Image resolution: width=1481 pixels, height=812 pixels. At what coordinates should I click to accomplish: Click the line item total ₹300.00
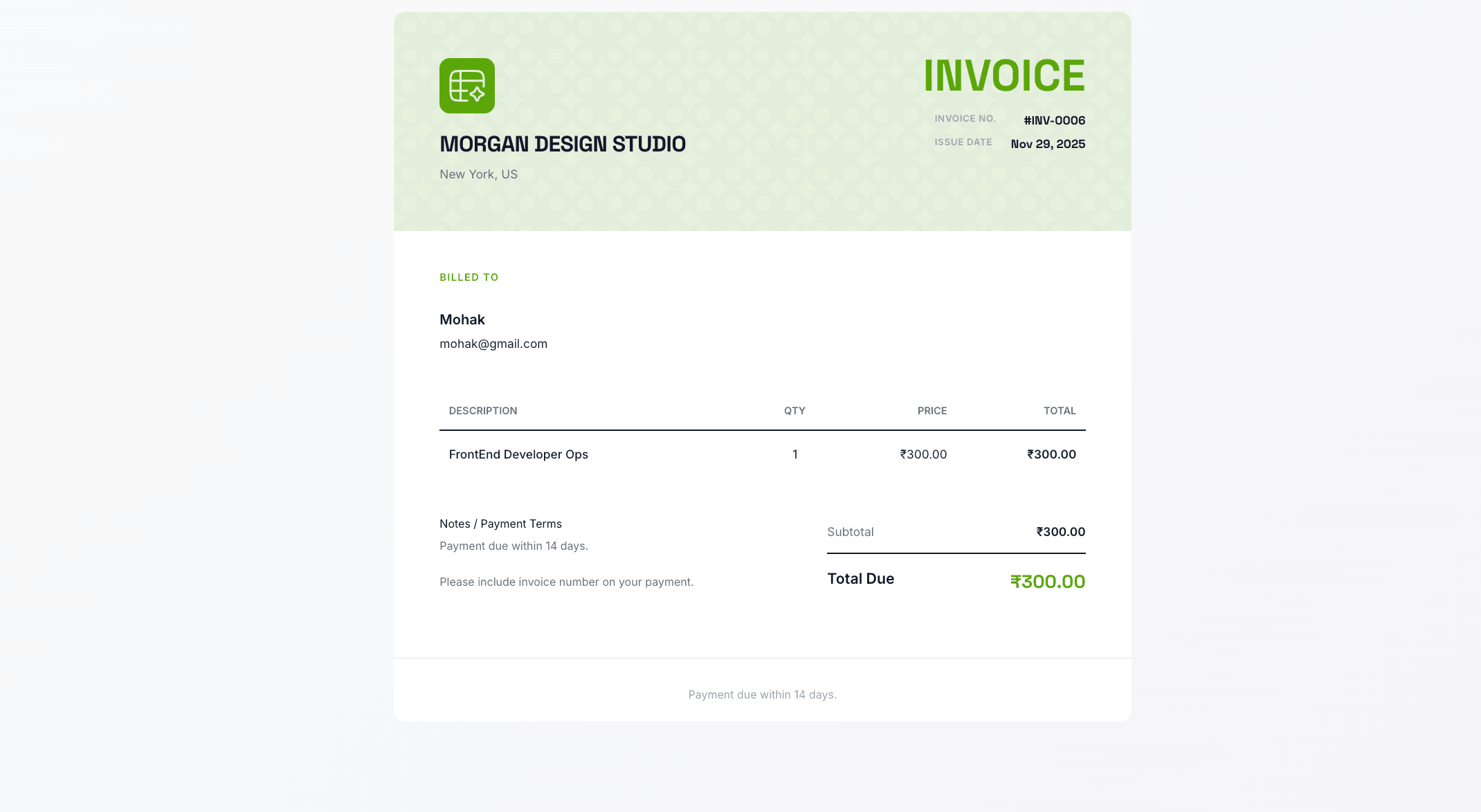[1051, 454]
